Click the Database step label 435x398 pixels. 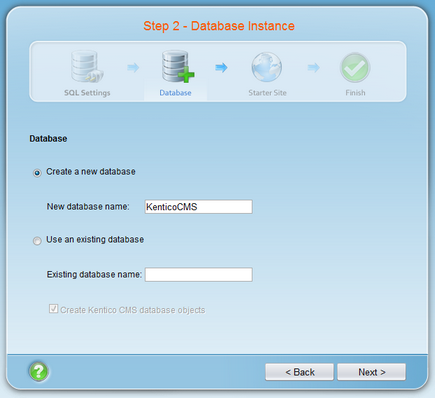pyautogui.click(x=175, y=93)
